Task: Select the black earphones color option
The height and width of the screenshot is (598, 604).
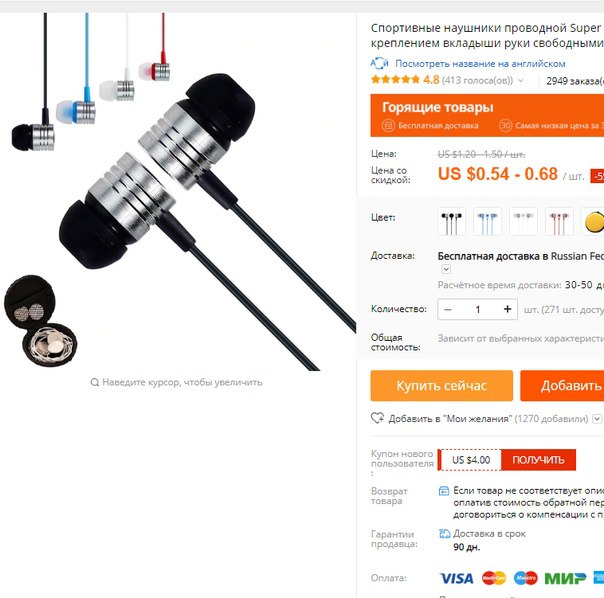Action: [x=451, y=222]
